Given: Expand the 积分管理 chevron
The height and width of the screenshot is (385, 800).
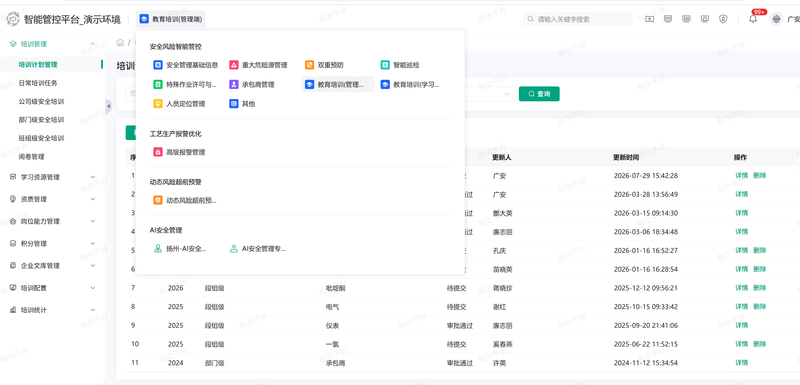Looking at the screenshot, I should [92, 244].
